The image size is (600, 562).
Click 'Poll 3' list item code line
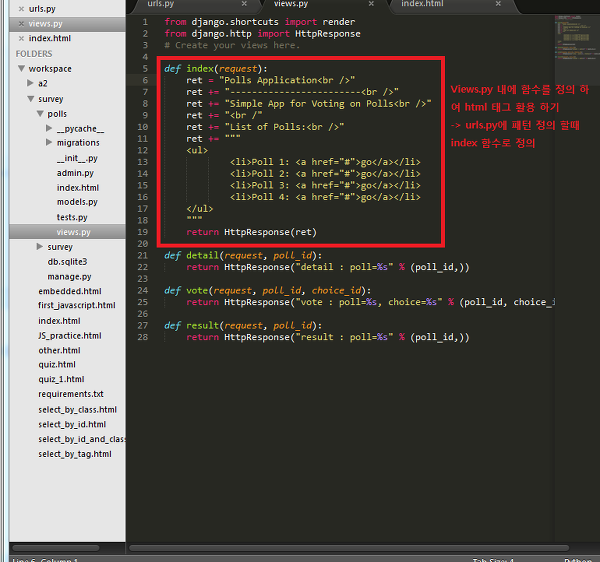pyautogui.click(x=325, y=186)
